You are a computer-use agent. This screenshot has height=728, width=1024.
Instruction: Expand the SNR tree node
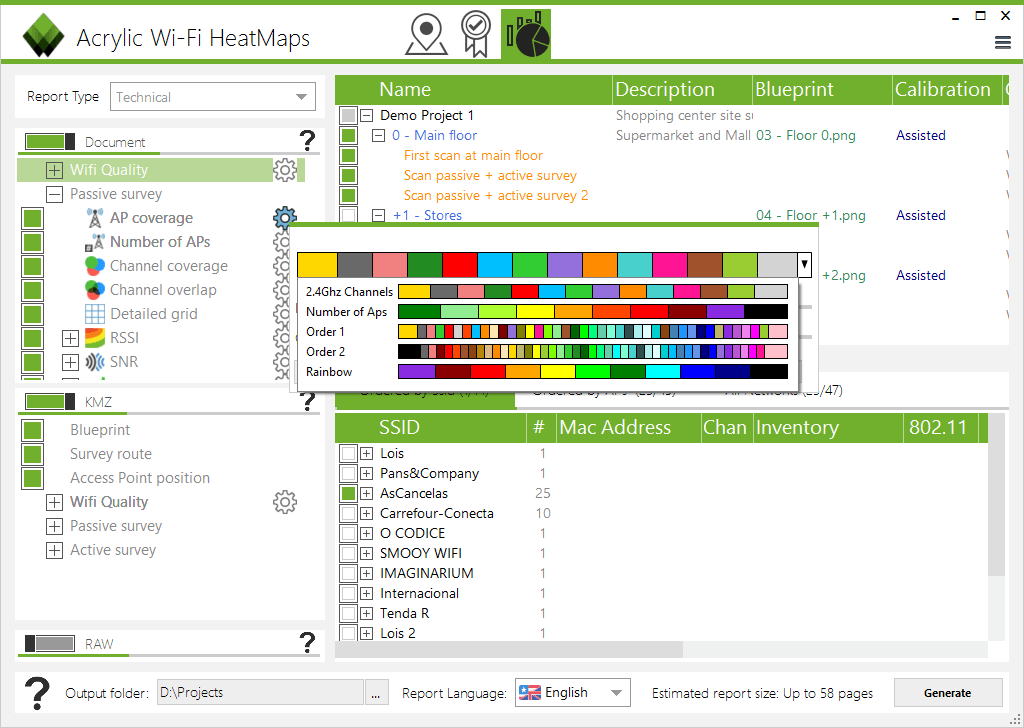click(71, 362)
